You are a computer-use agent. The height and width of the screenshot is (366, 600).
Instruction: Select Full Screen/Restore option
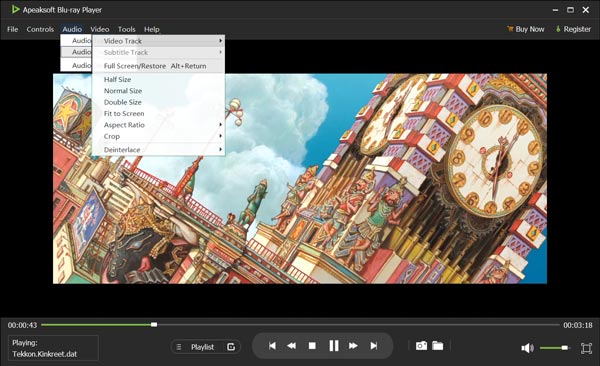point(158,66)
